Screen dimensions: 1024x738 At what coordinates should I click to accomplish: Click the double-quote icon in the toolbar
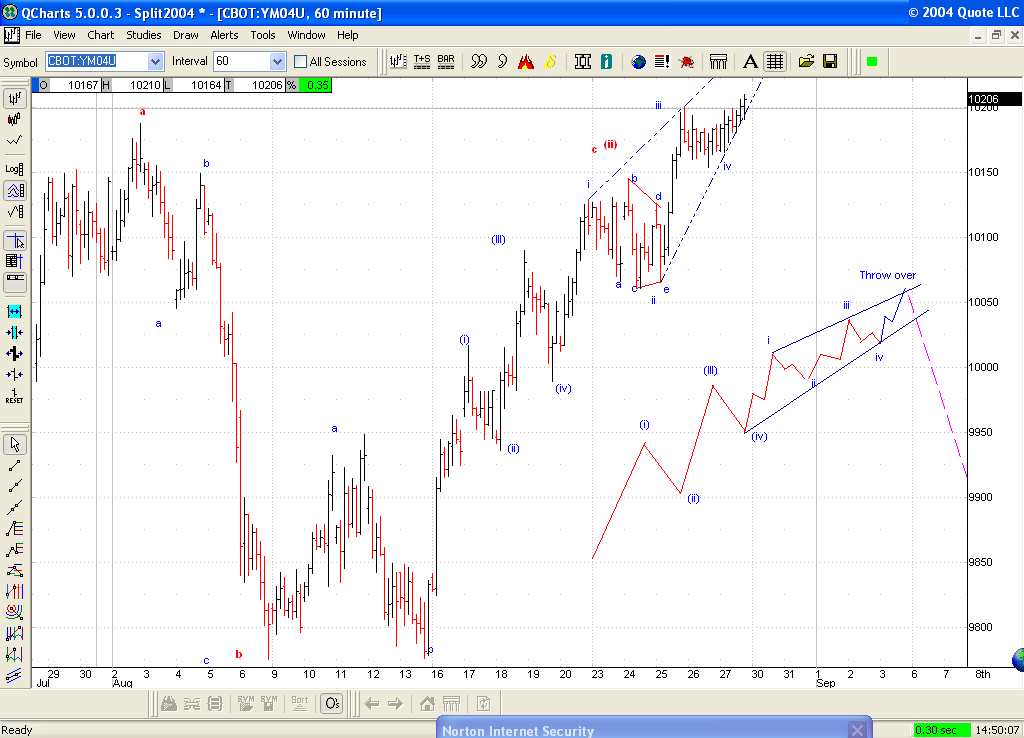pyautogui.click(x=479, y=61)
